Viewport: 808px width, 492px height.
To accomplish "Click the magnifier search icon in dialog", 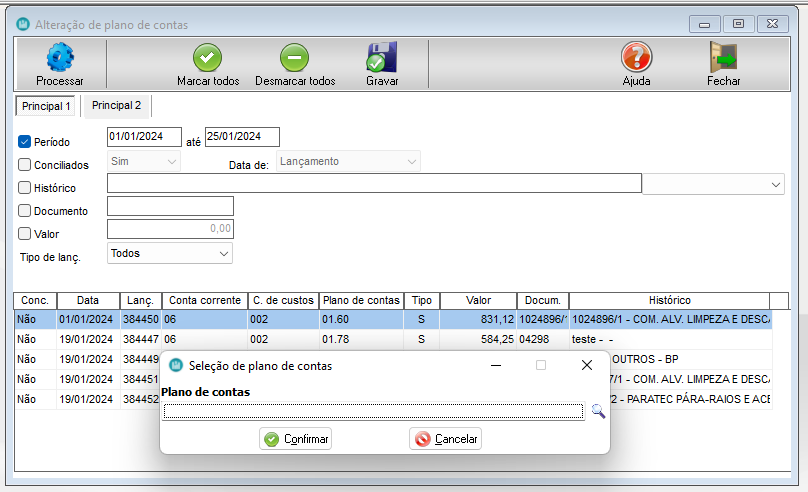I will [598, 411].
